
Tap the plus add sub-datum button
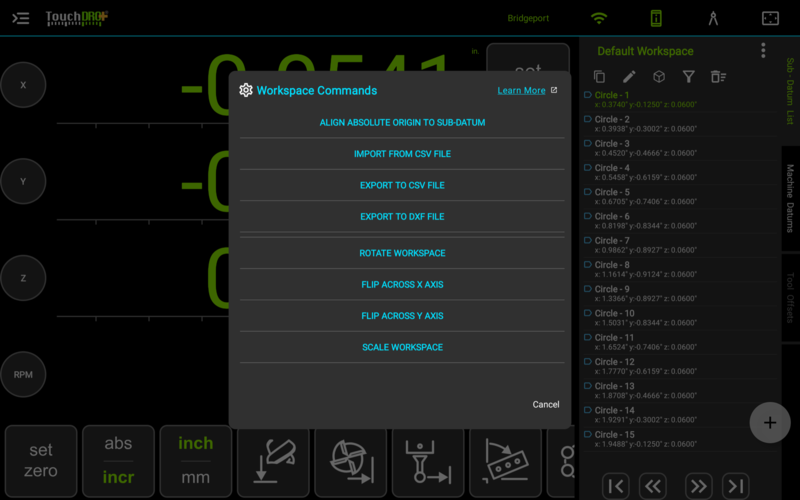point(770,422)
